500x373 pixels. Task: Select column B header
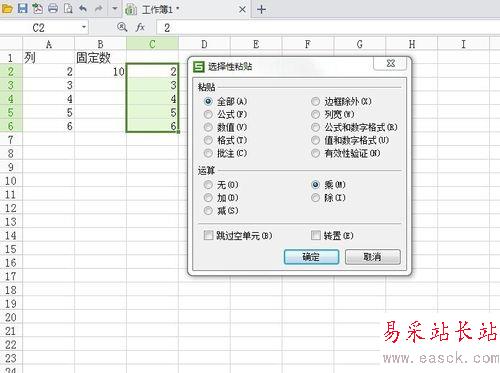pyautogui.click(x=100, y=44)
